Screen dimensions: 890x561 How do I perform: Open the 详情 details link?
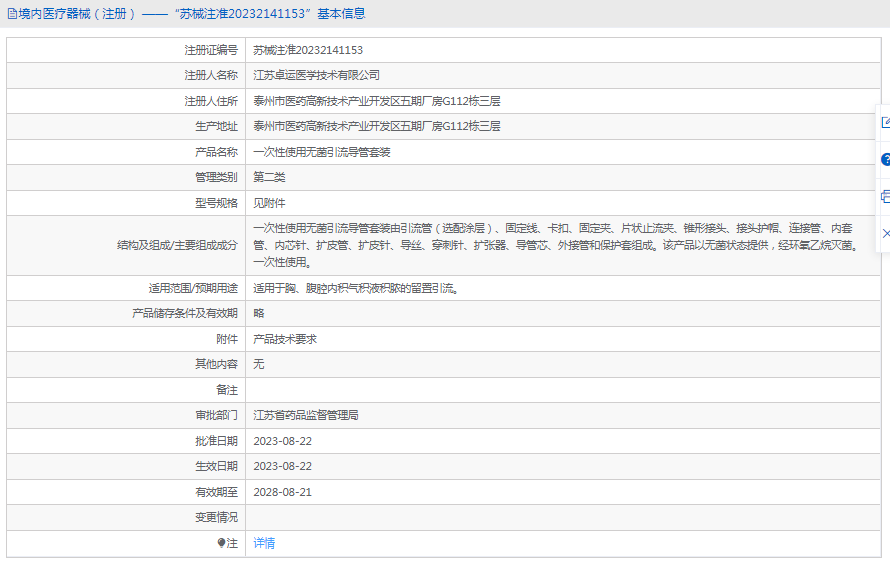click(264, 543)
